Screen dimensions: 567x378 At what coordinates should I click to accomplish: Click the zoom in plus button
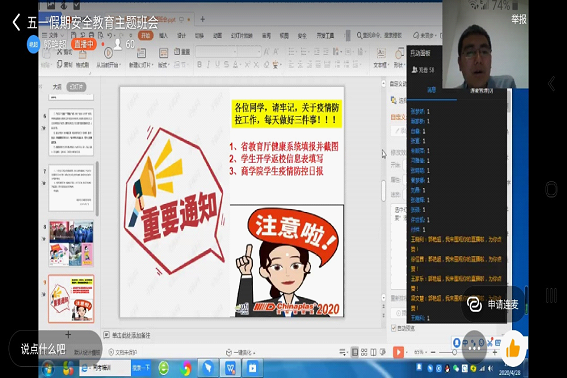click(x=495, y=352)
